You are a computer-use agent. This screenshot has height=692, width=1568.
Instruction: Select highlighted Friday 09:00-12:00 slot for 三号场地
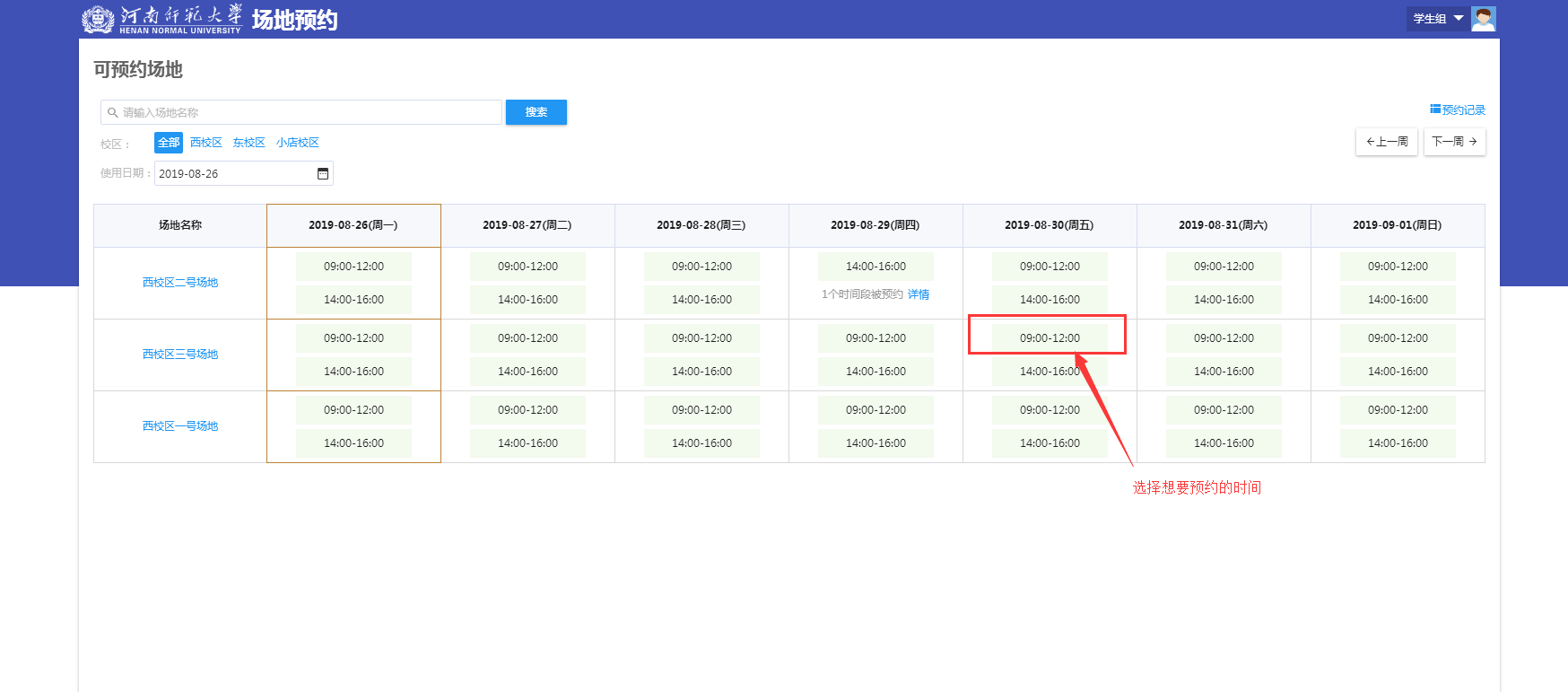(1050, 338)
